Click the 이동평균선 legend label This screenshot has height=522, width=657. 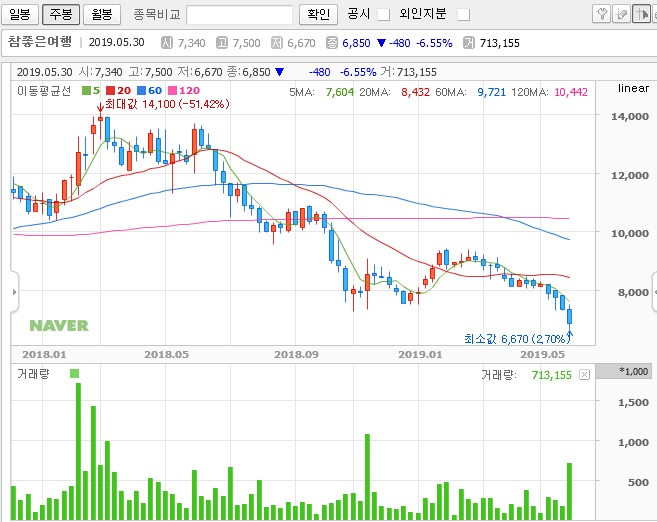pos(44,91)
